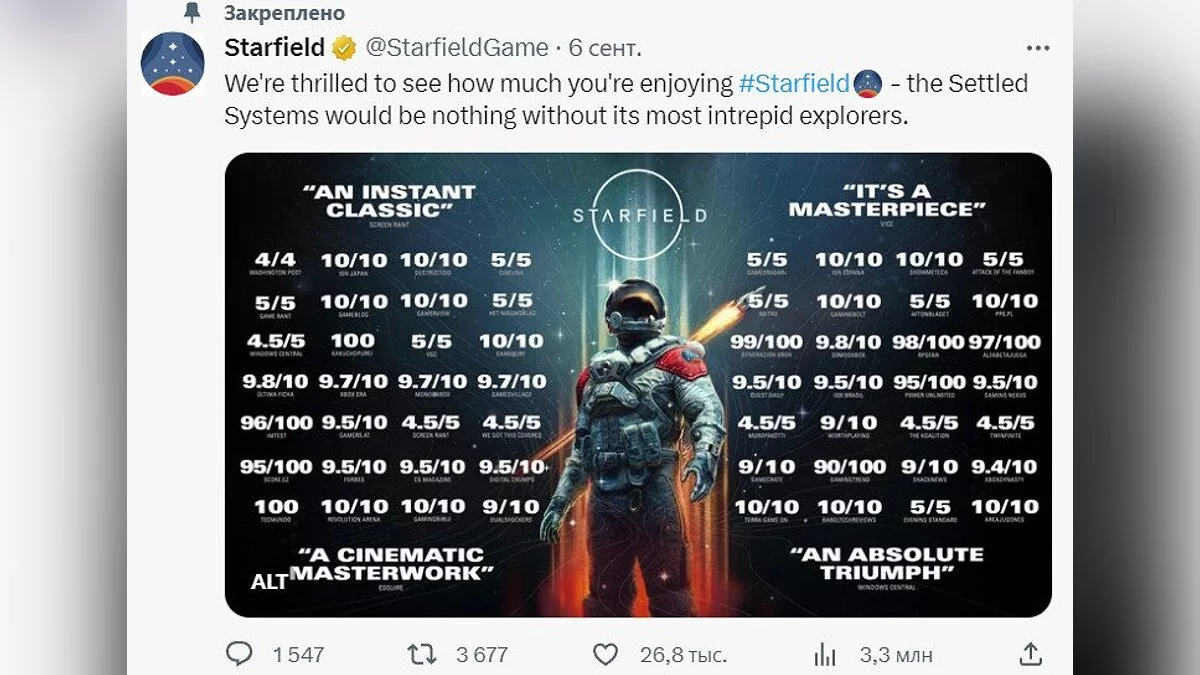The width and height of the screenshot is (1200, 675).
Task: Click the planet emoji after the hashtag
Action: click(868, 83)
